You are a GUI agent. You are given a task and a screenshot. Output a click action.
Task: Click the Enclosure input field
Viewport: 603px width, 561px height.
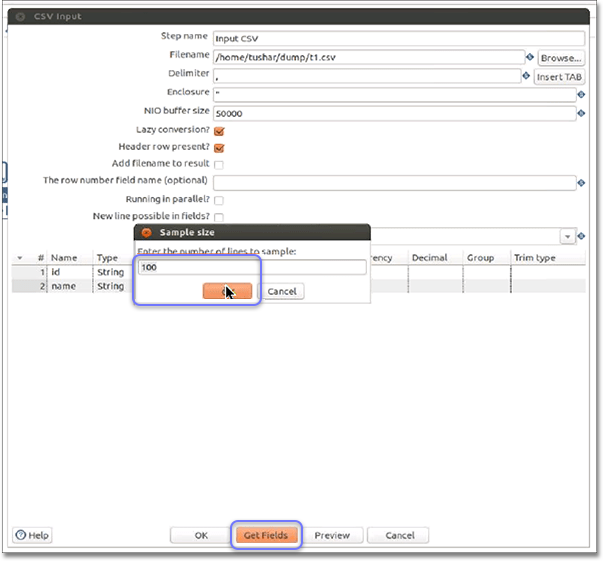click(395, 94)
